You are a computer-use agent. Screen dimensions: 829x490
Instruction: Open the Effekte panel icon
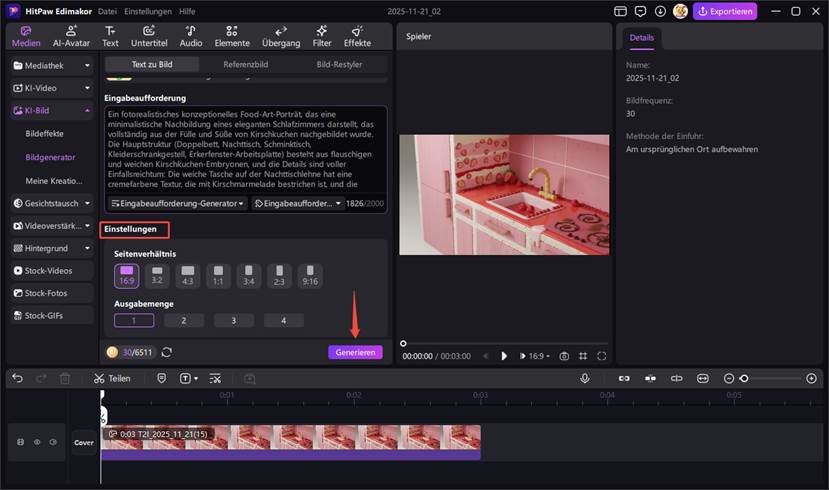tap(357, 36)
